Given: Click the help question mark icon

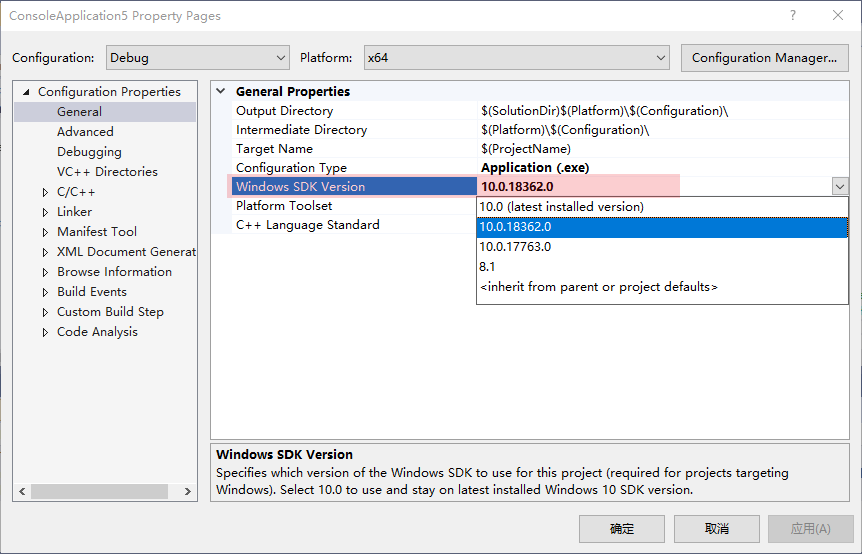Looking at the screenshot, I should [x=793, y=16].
